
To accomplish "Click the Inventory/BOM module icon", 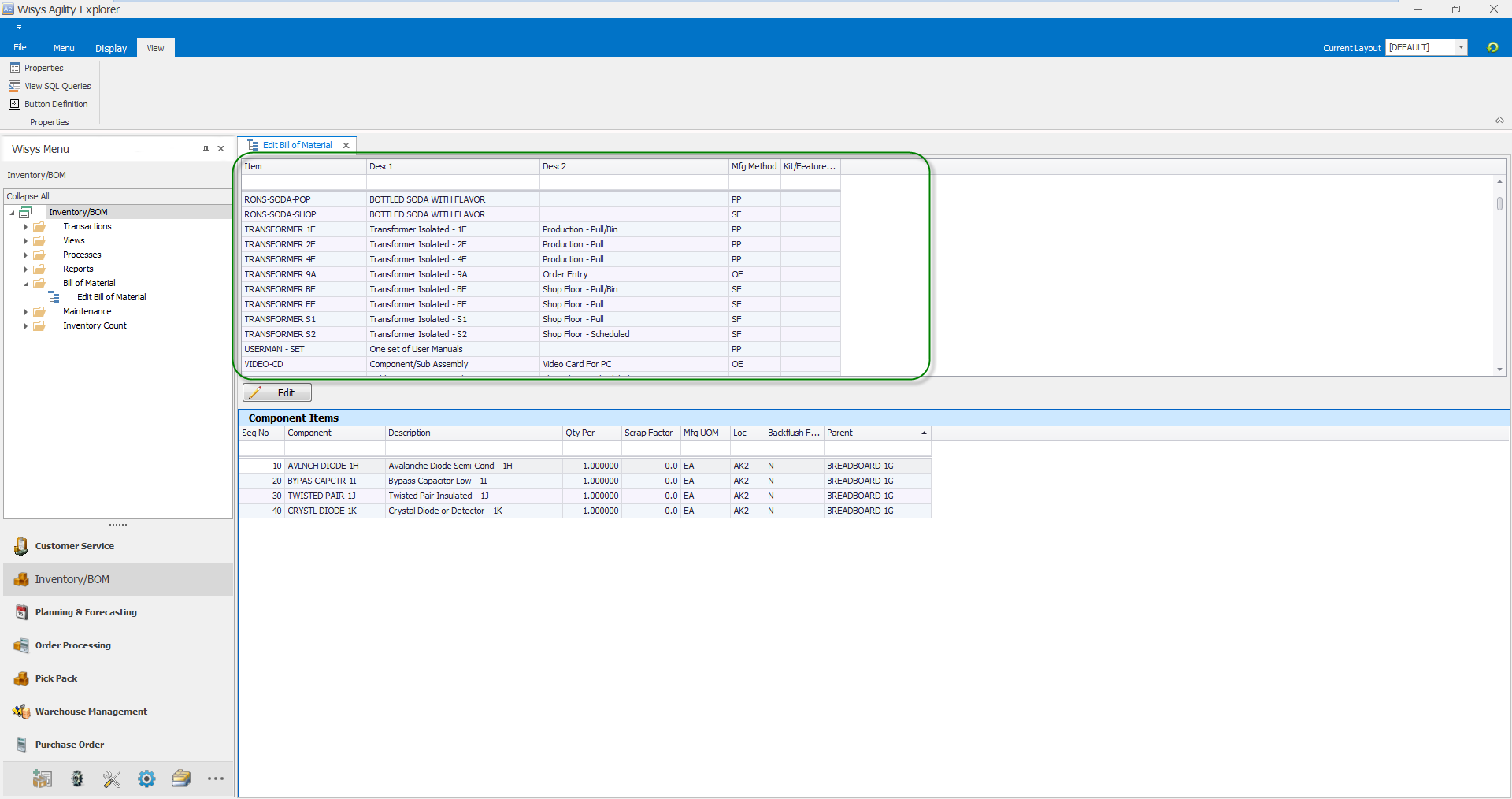I will [x=21, y=579].
